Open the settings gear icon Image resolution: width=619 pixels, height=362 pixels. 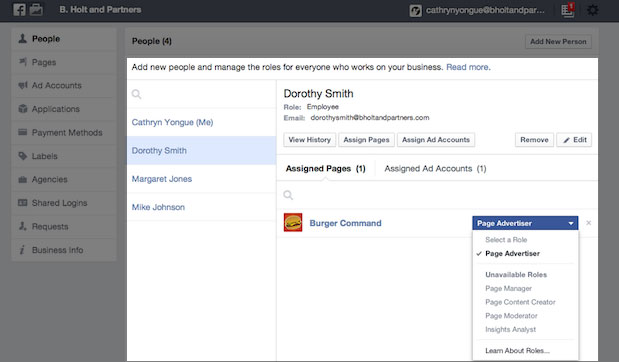pos(592,10)
